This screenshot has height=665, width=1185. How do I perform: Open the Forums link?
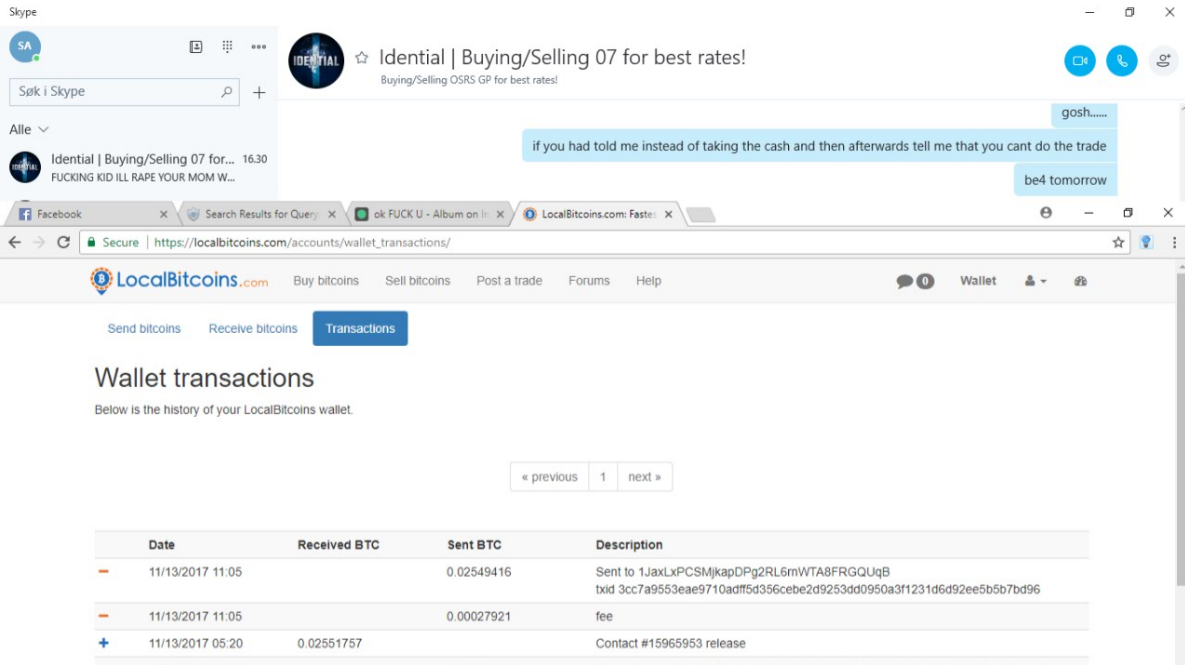[x=589, y=281]
